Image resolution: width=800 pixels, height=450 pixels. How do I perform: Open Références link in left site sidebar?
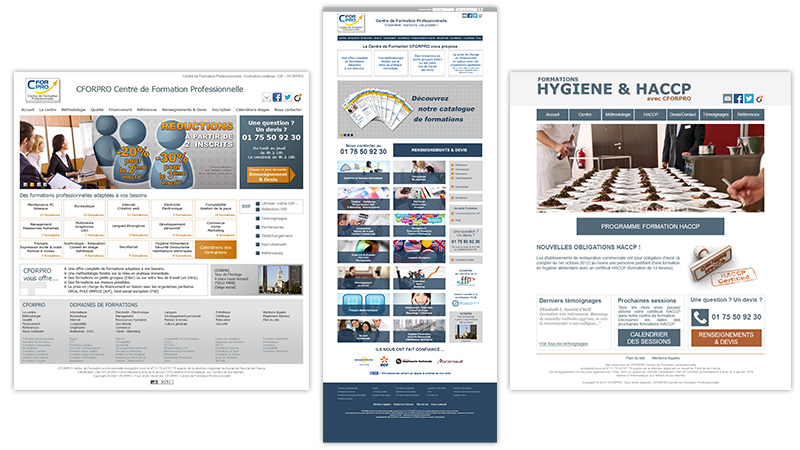pyautogui.click(x=272, y=253)
